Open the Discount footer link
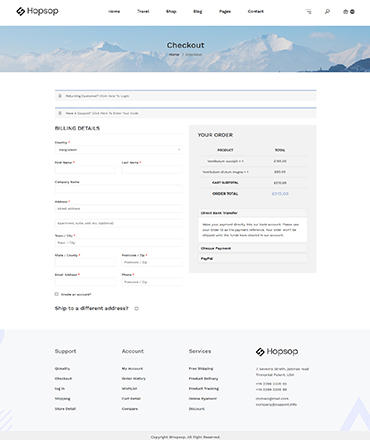370x440 pixels. pos(197,409)
